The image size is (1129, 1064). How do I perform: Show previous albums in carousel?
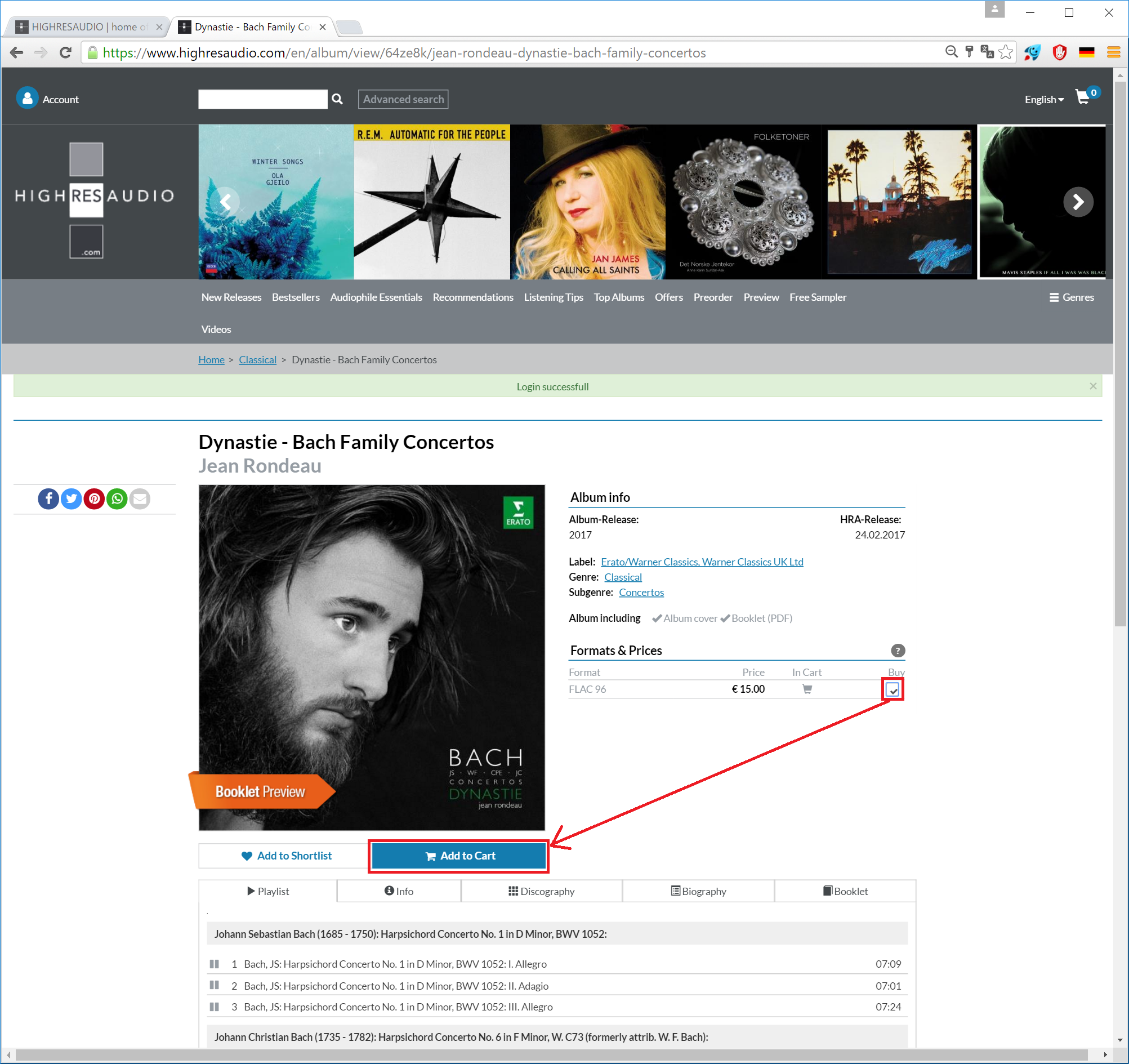point(225,202)
